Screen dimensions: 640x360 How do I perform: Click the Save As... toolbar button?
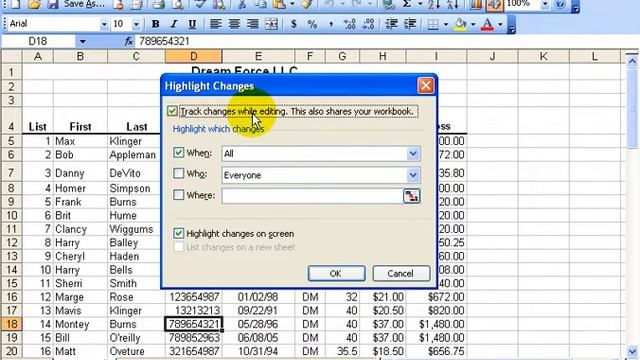tap(84, 4)
